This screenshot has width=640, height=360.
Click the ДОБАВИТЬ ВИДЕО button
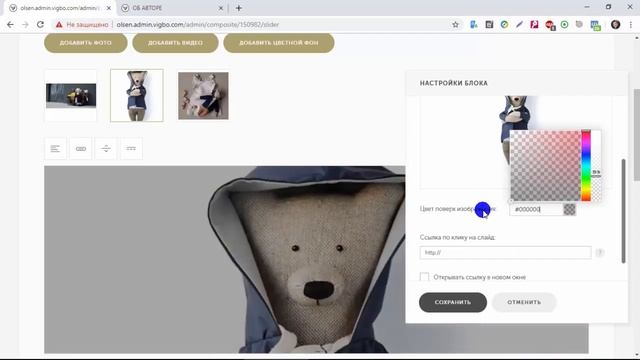tap(175, 43)
